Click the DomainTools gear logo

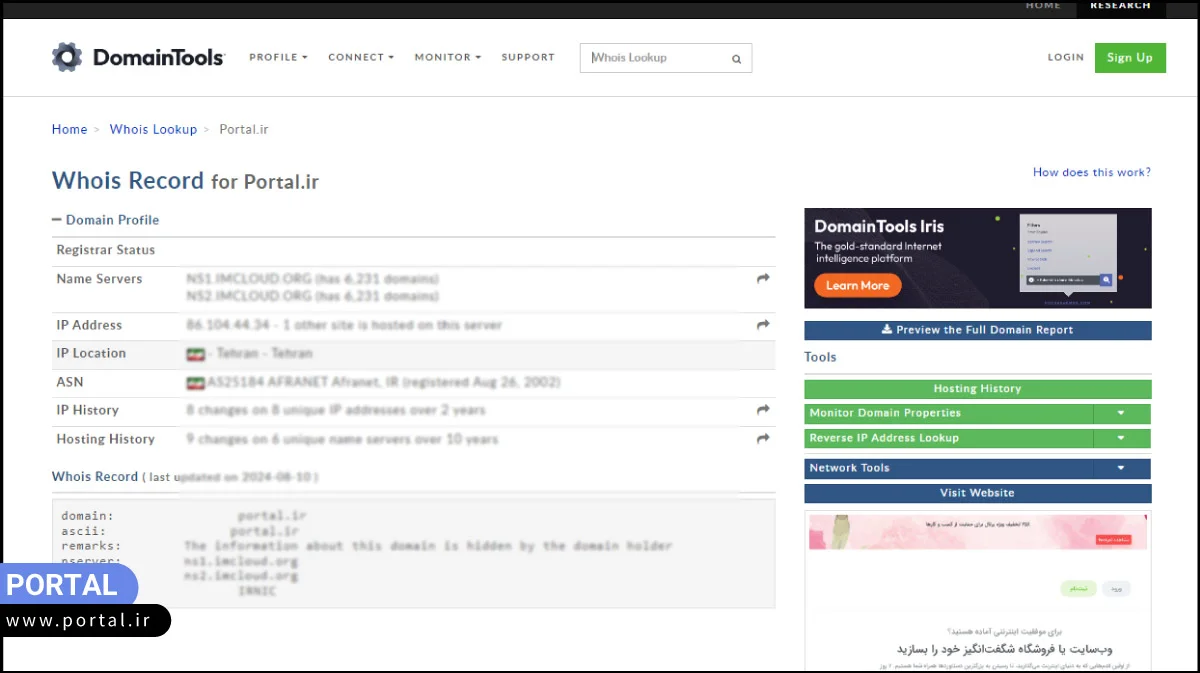click(67, 57)
